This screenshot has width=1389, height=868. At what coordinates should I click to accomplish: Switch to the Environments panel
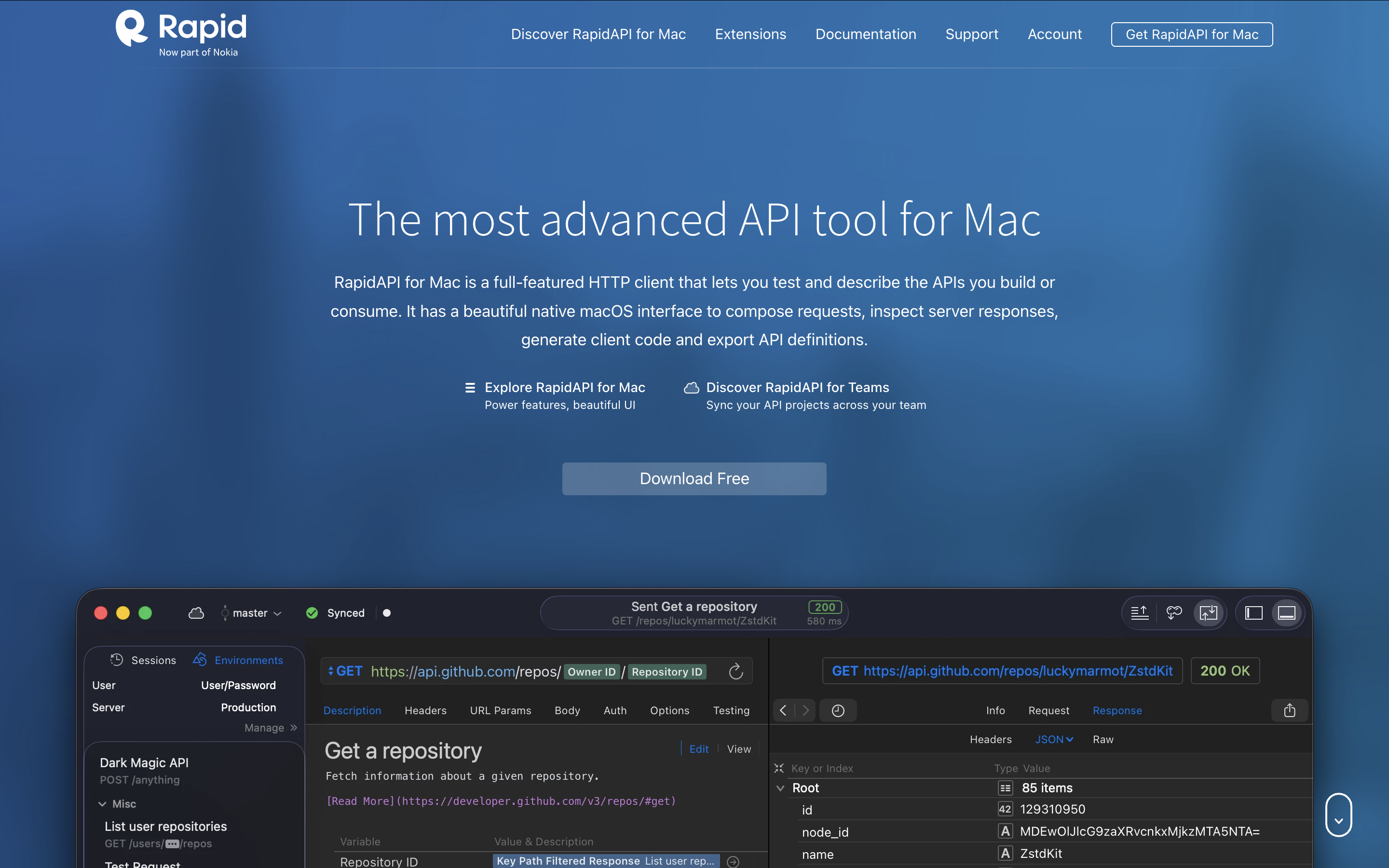[x=247, y=660]
